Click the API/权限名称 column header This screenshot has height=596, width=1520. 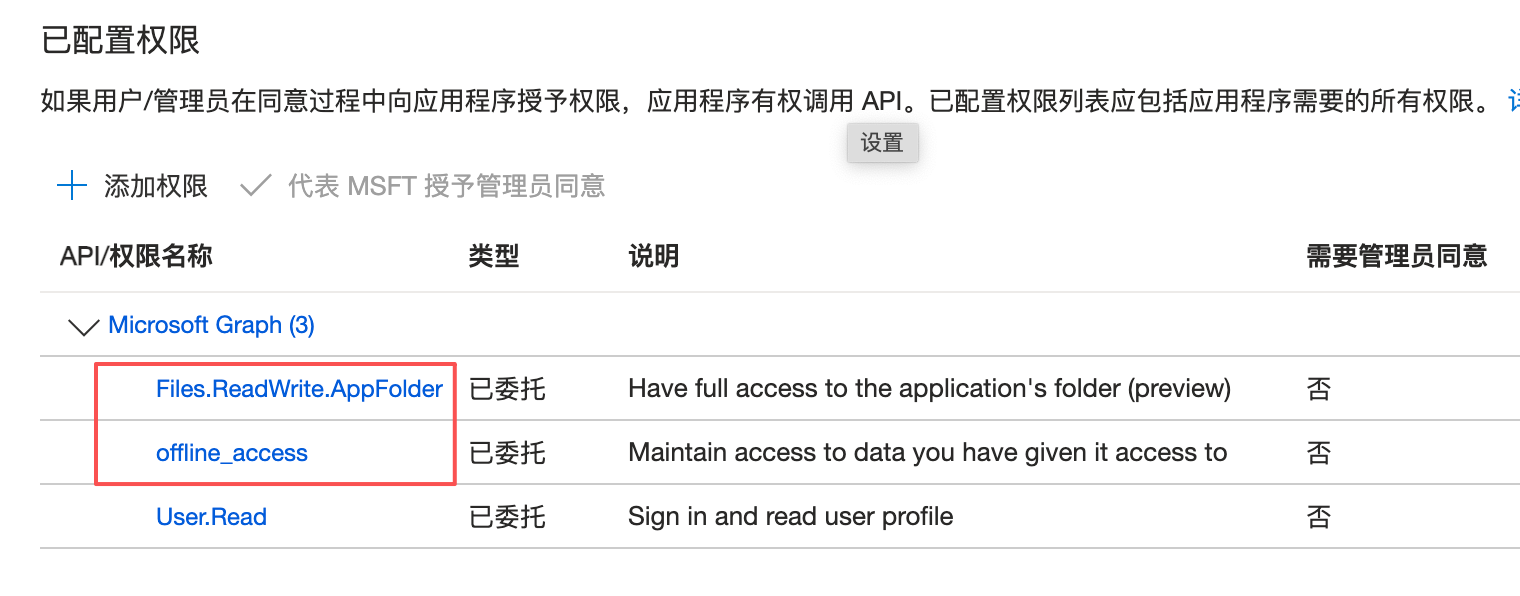(x=136, y=256)
